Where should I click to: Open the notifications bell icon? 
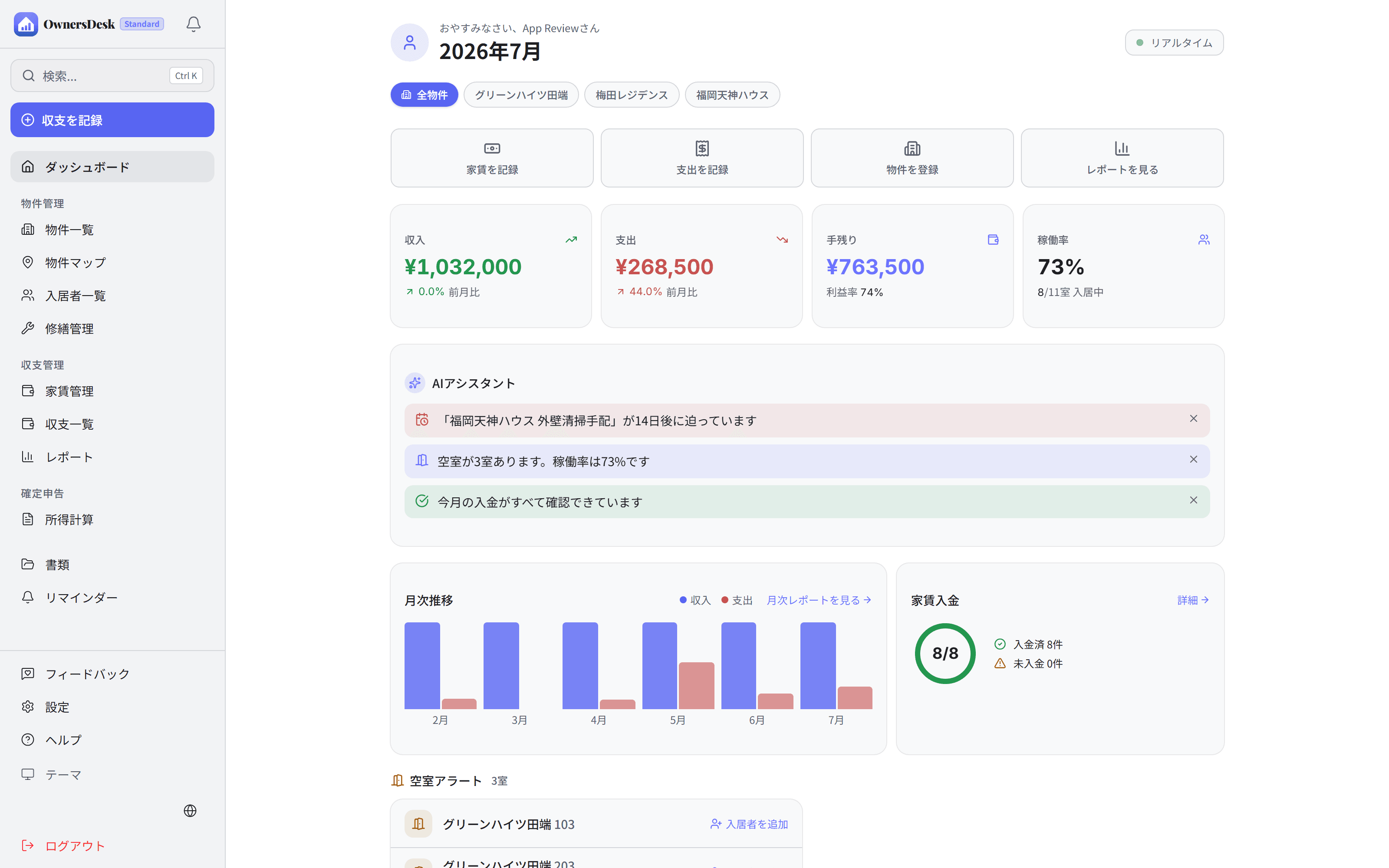tap(194, 24)
